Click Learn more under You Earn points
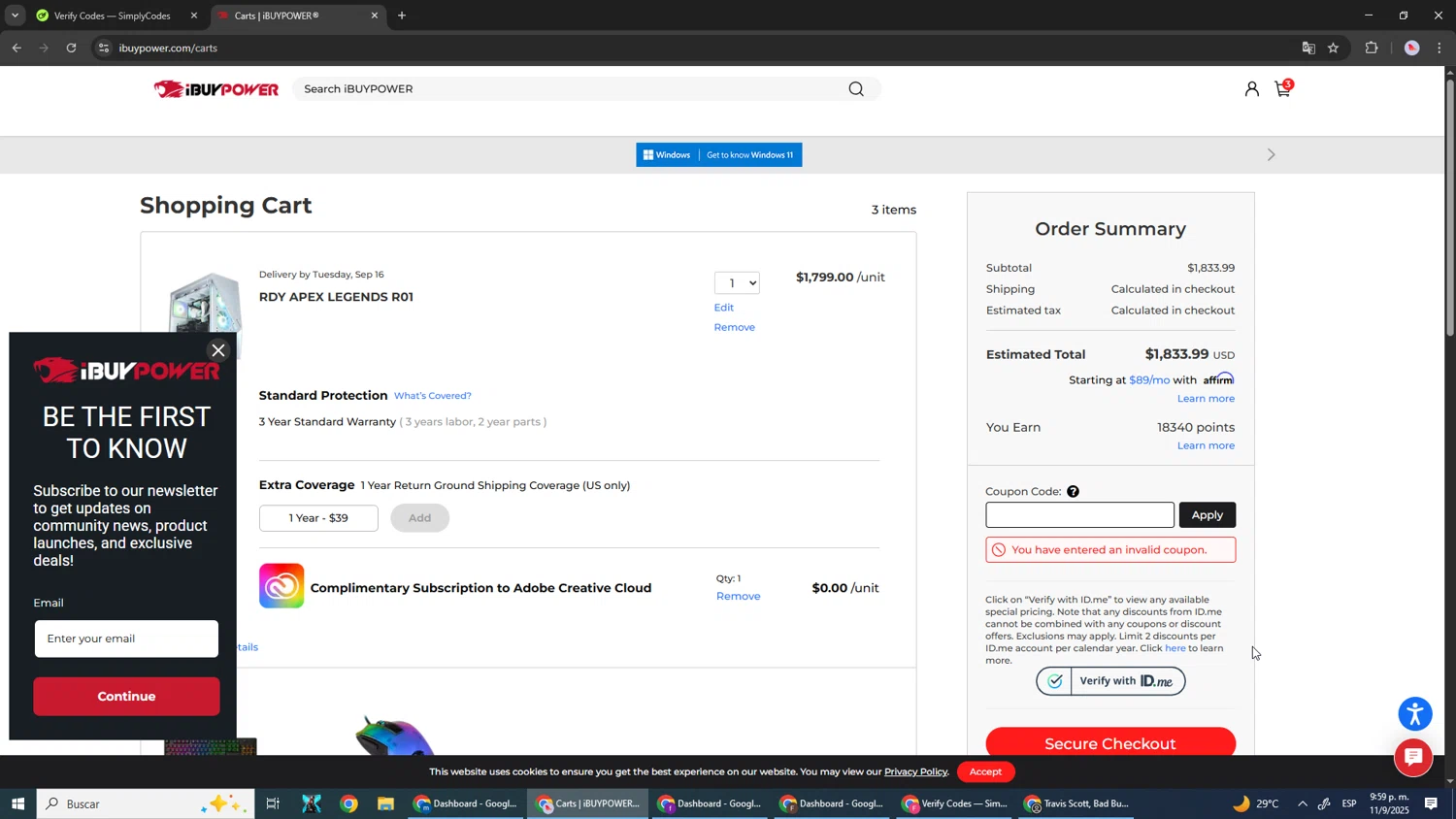 (1207, 445)
